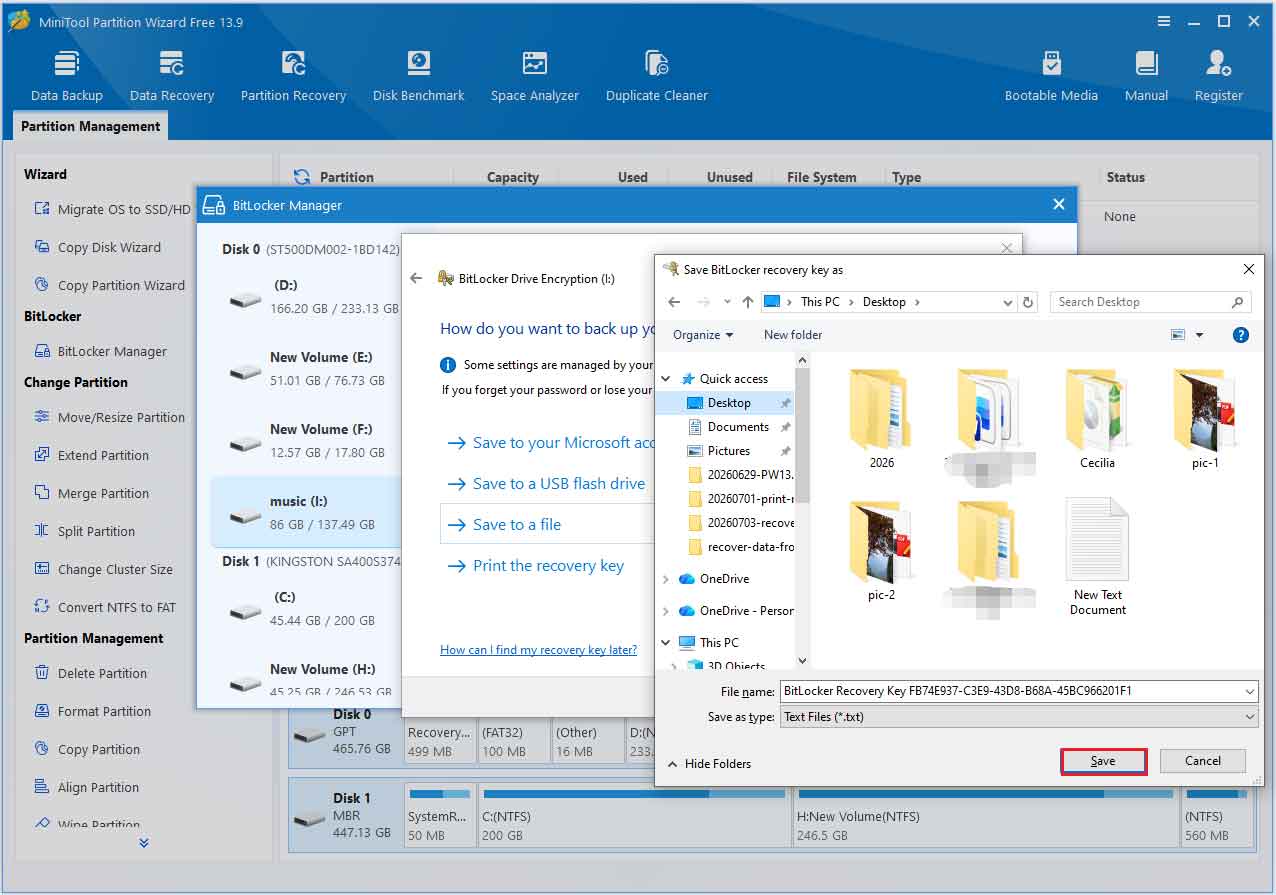This screenshot has width=1276, height=895.
Task: Cancel the save dialog
Action: point(1203,761)
